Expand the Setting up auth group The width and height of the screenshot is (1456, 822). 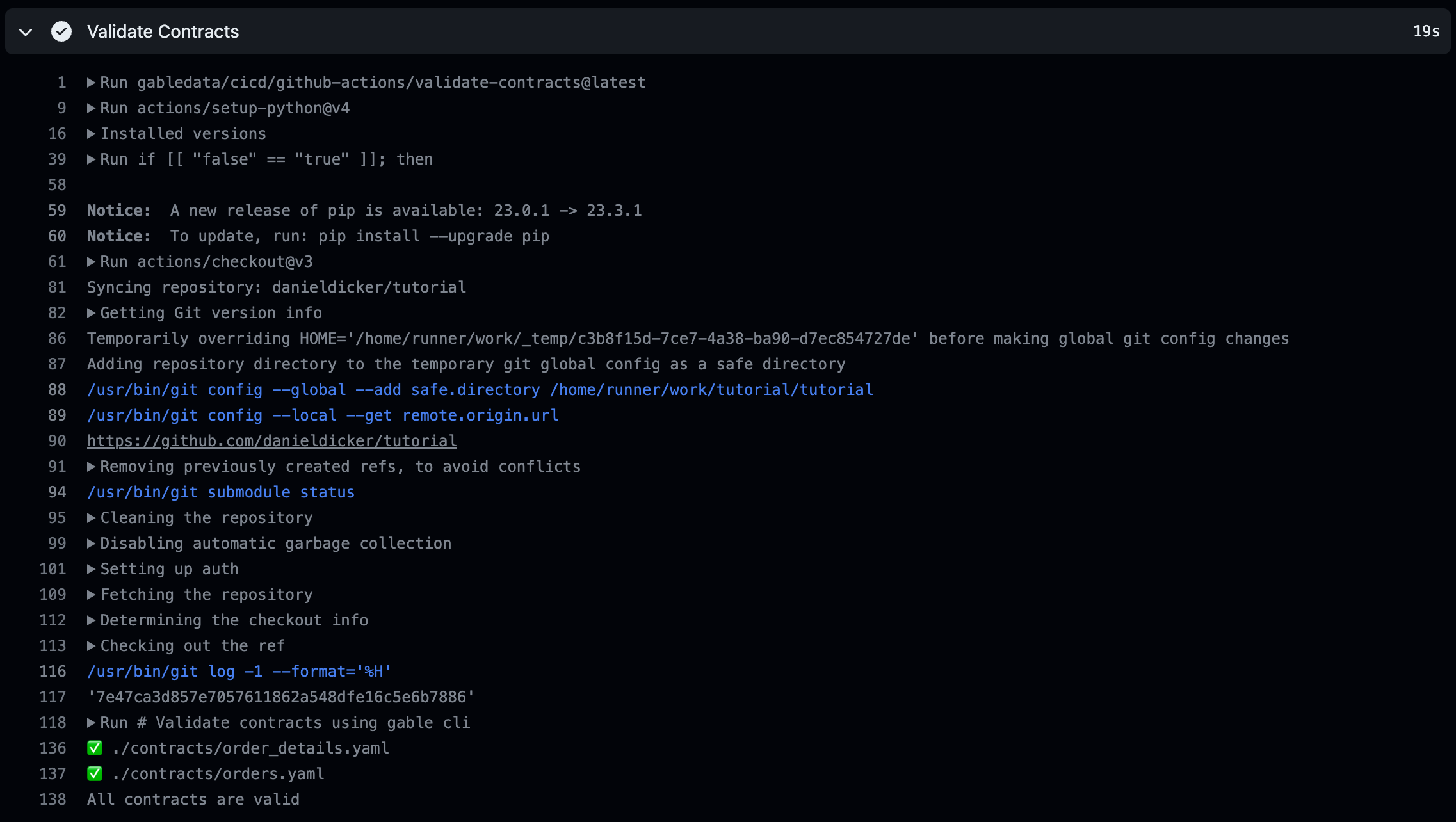(91, 569)
